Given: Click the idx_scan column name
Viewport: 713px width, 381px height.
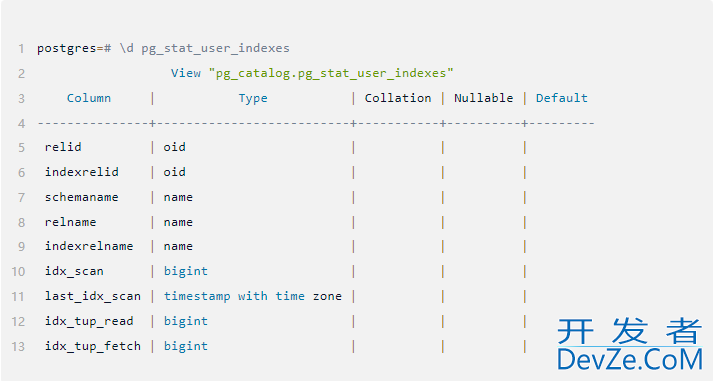Looking at the screenshot, I should click(74, 271).
